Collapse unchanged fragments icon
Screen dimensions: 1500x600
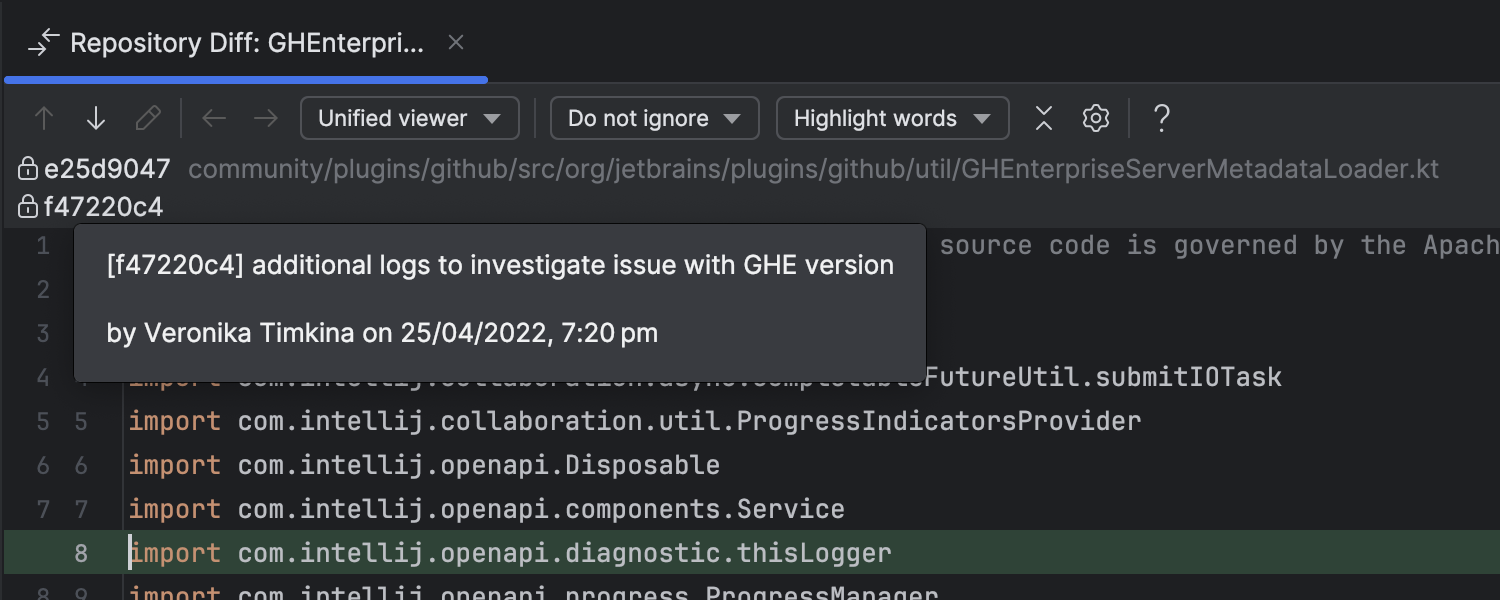coord(1044,119)
